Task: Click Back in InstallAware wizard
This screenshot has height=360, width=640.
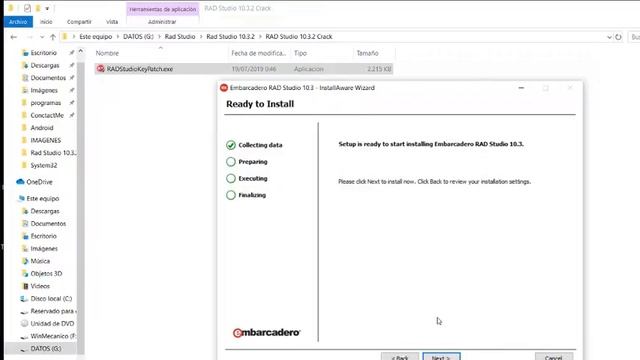Action: click(x=400, y=357)
